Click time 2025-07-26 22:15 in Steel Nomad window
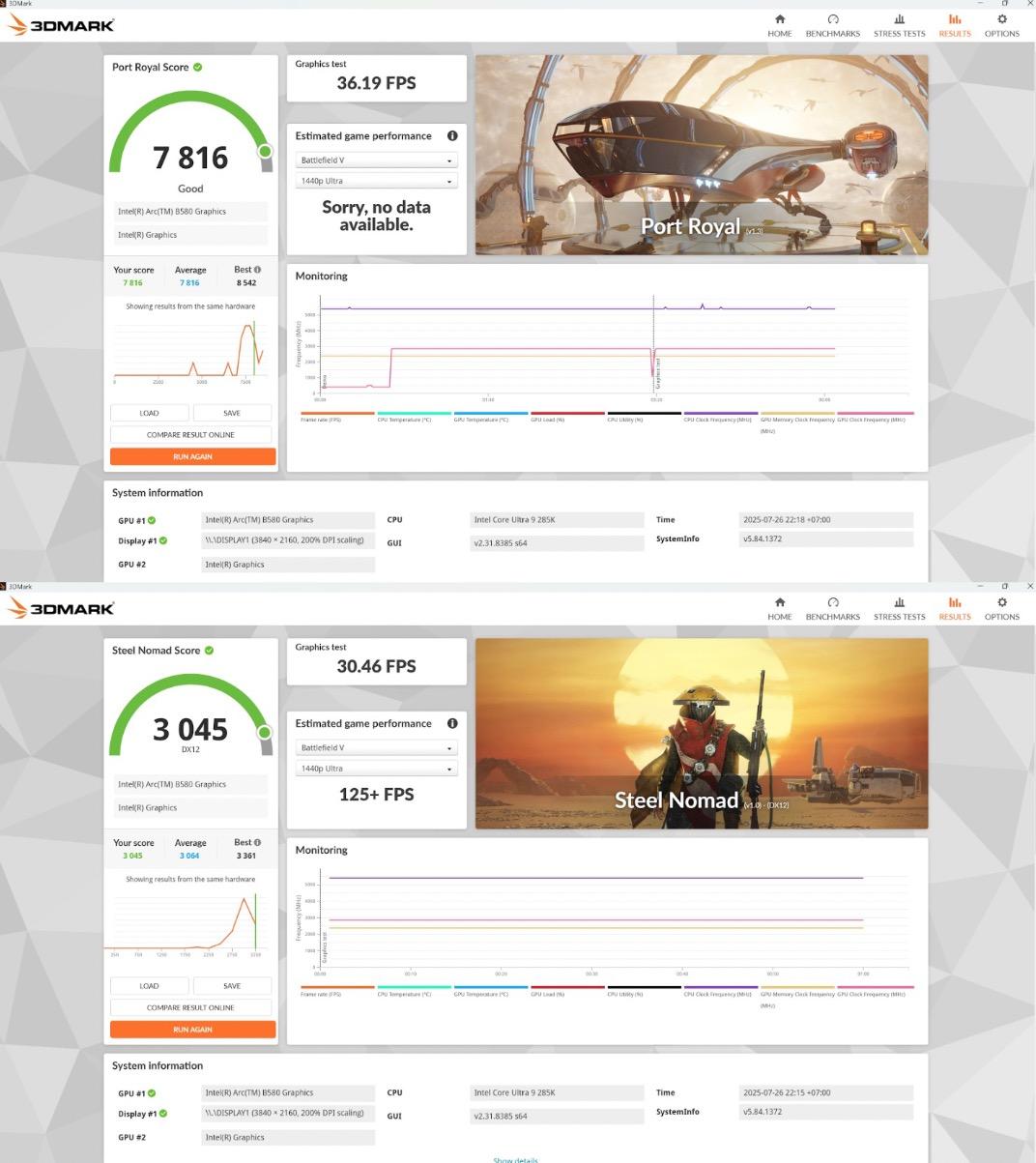Screen dimensions: 1036x1163 pyautogui.click(x=825, y=1092)
